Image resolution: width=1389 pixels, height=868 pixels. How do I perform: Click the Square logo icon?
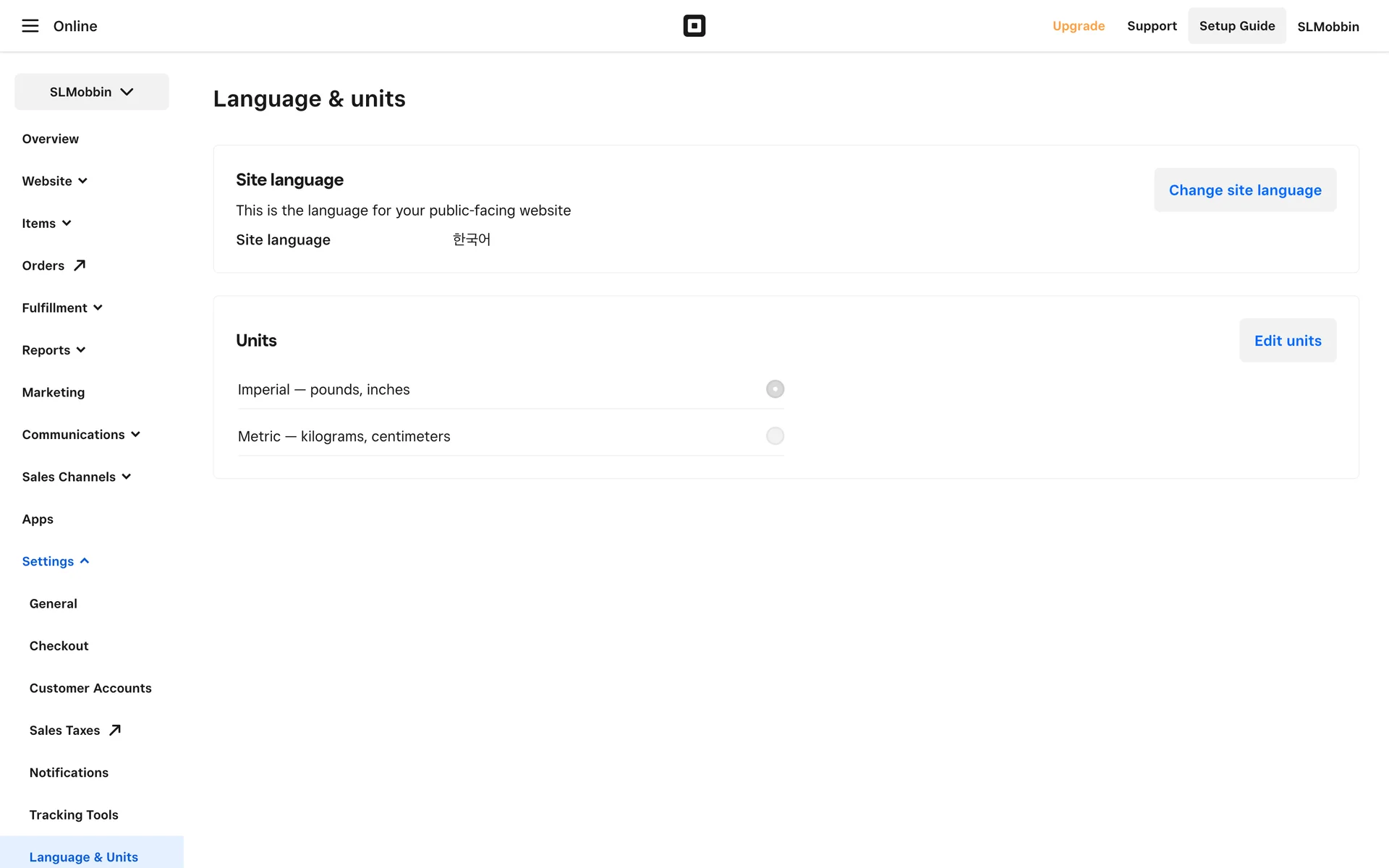pyautogui.click(x=694, y=26)
